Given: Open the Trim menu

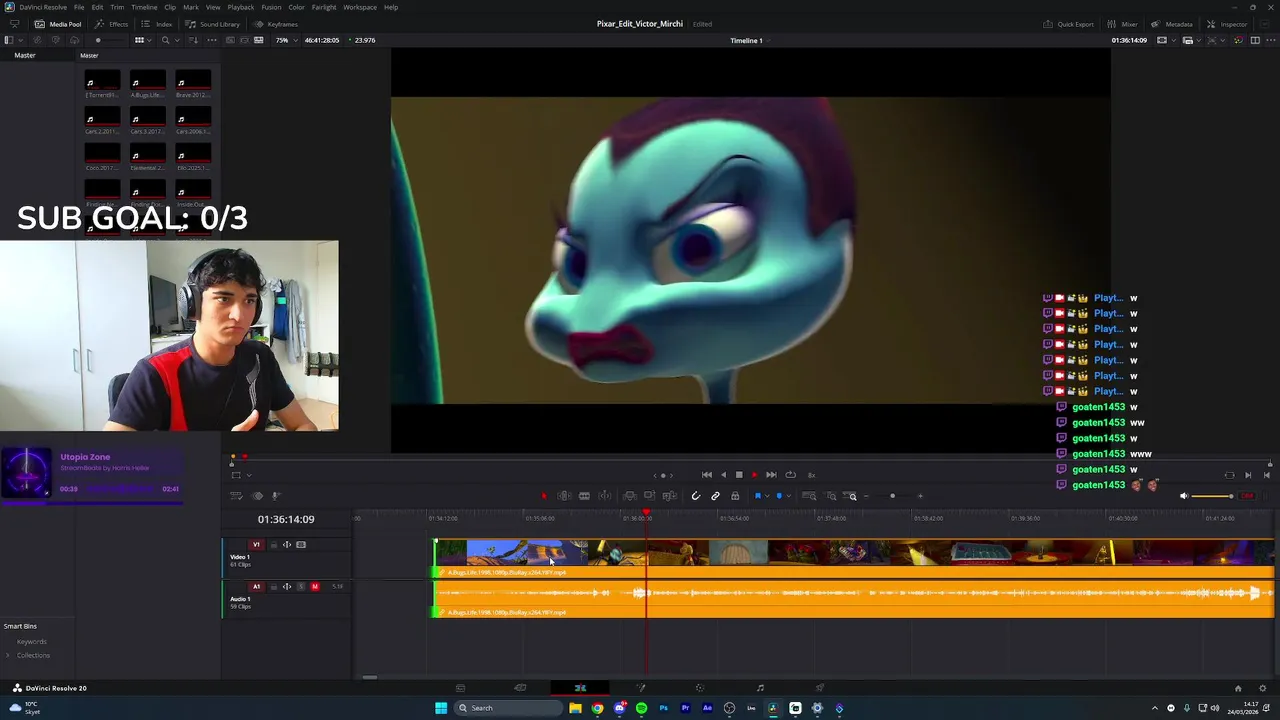Looking at the screenshot, I should (118, 7).
